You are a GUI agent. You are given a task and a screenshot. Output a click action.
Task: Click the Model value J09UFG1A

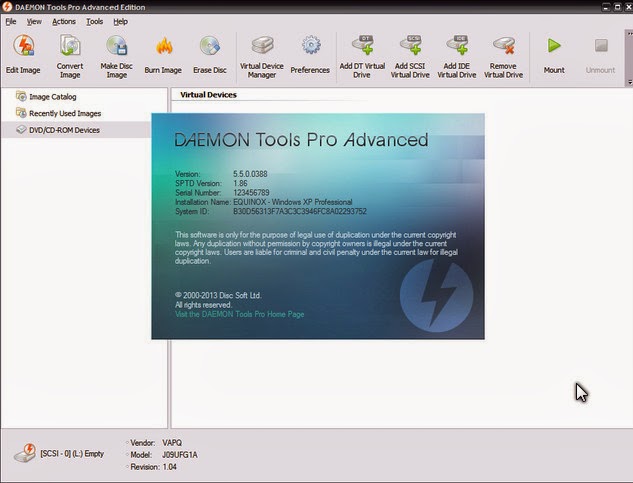click(x=180, y=455)
